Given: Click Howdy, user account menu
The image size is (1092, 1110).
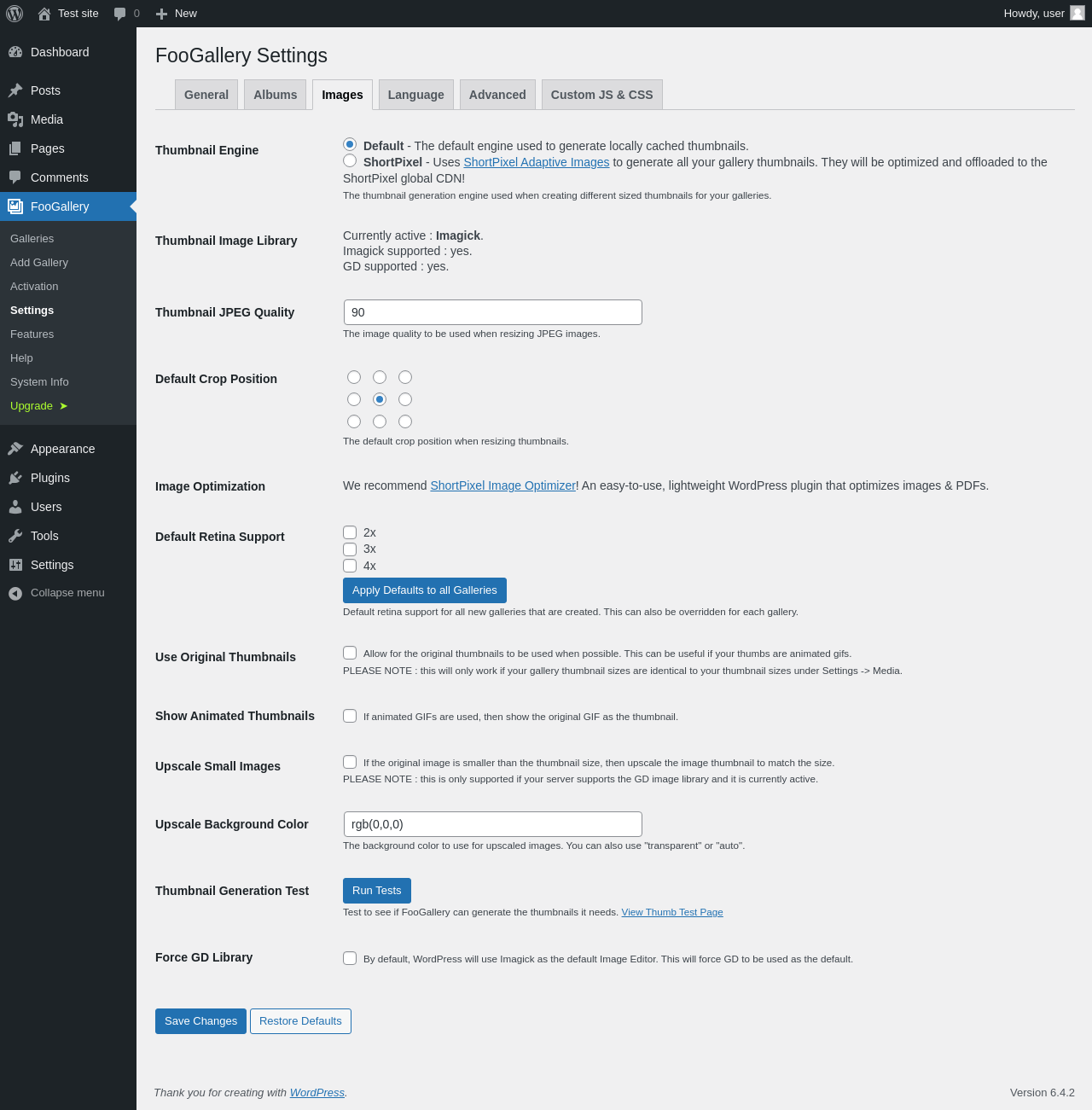Looking at the screenshot, I should (1044, 14).
